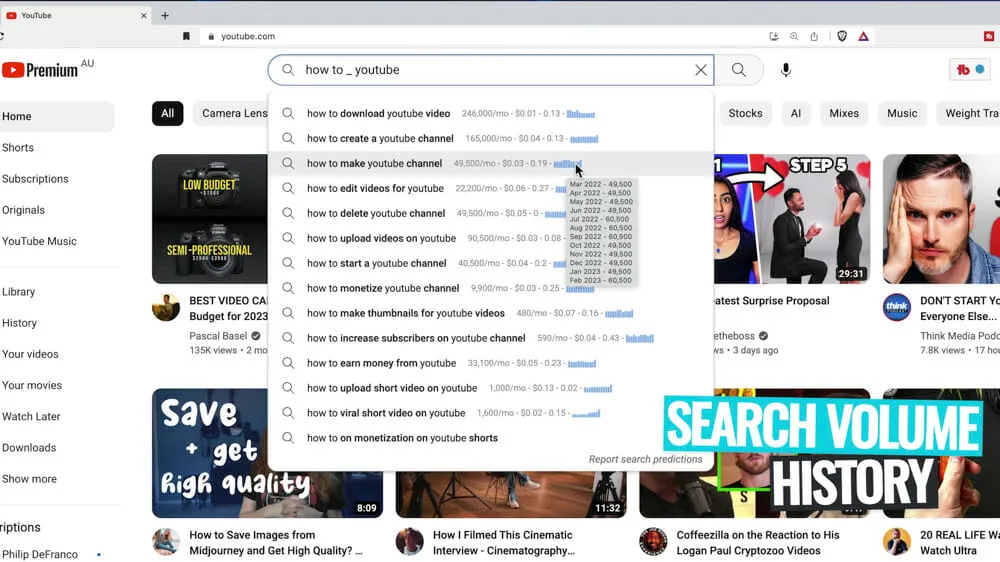Expand the sidebar with Show more
The image size is (1000, 562).
click(x=29, y=479)
